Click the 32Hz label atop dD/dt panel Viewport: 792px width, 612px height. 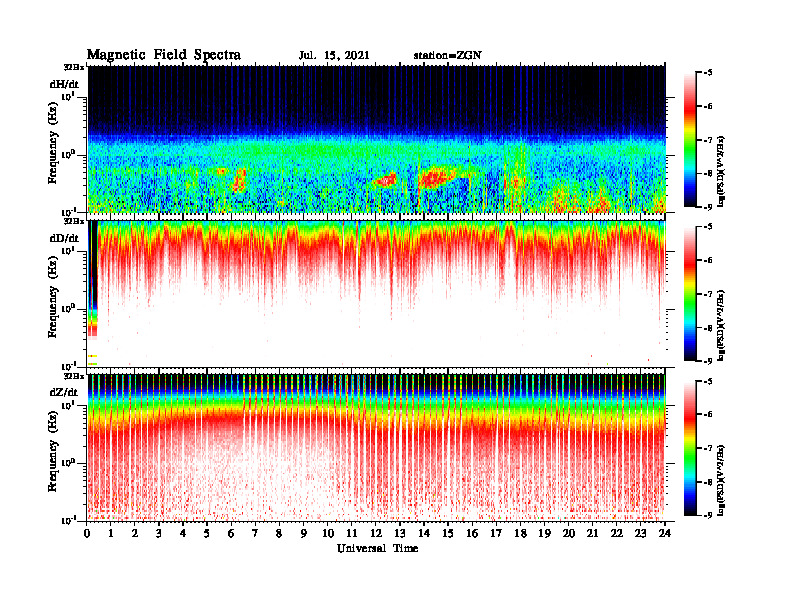click(x=74, y=221)
